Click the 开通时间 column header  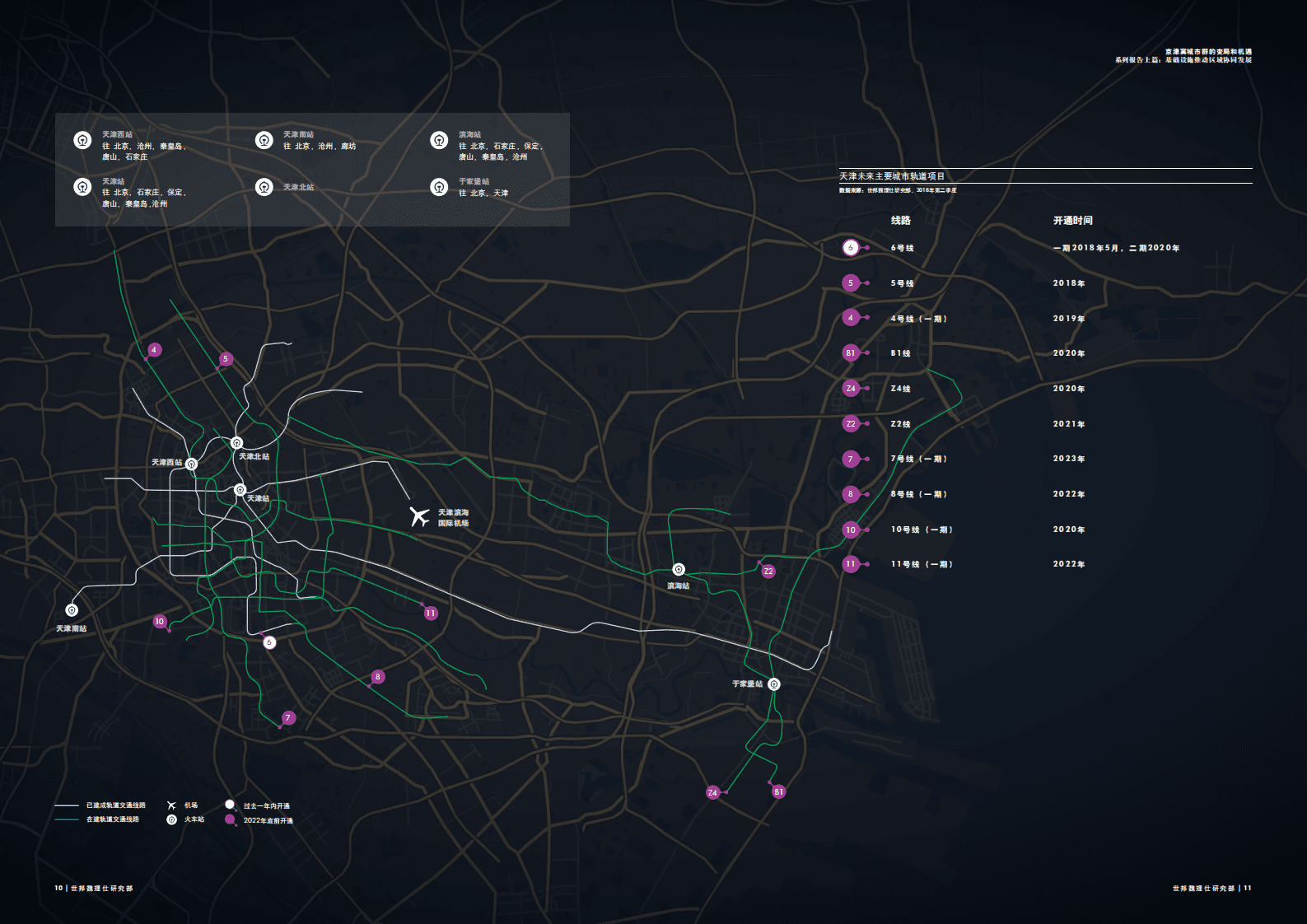(x=1072, y=221)
